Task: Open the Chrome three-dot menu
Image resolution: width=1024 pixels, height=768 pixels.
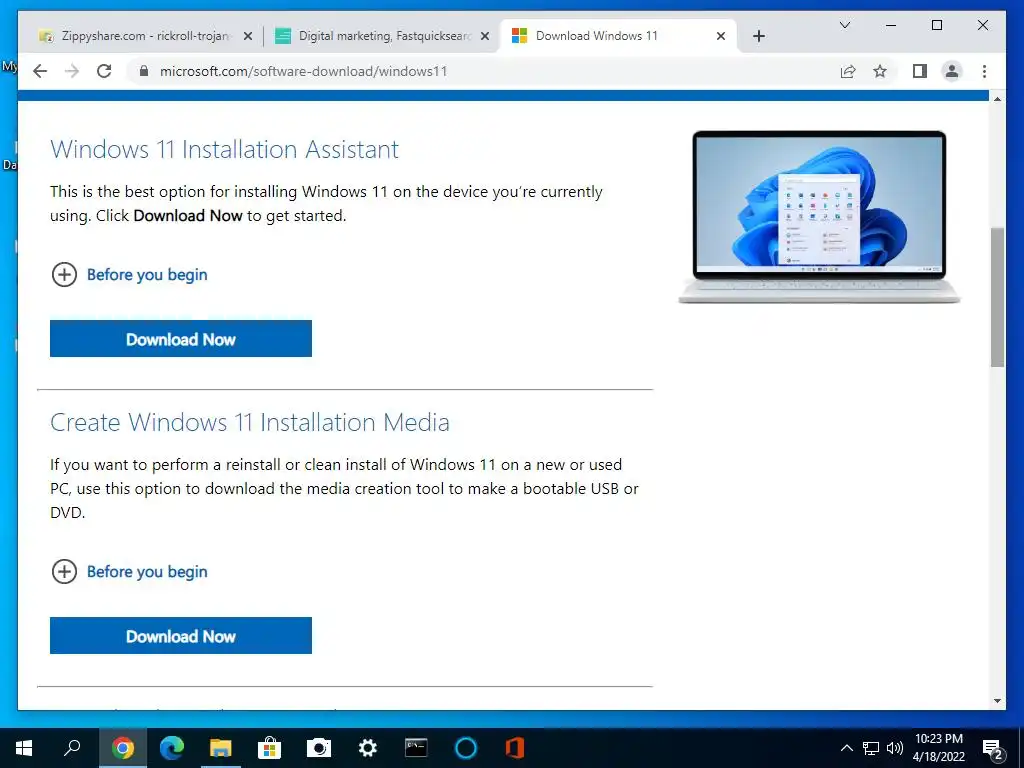Action: pos(984,71)
